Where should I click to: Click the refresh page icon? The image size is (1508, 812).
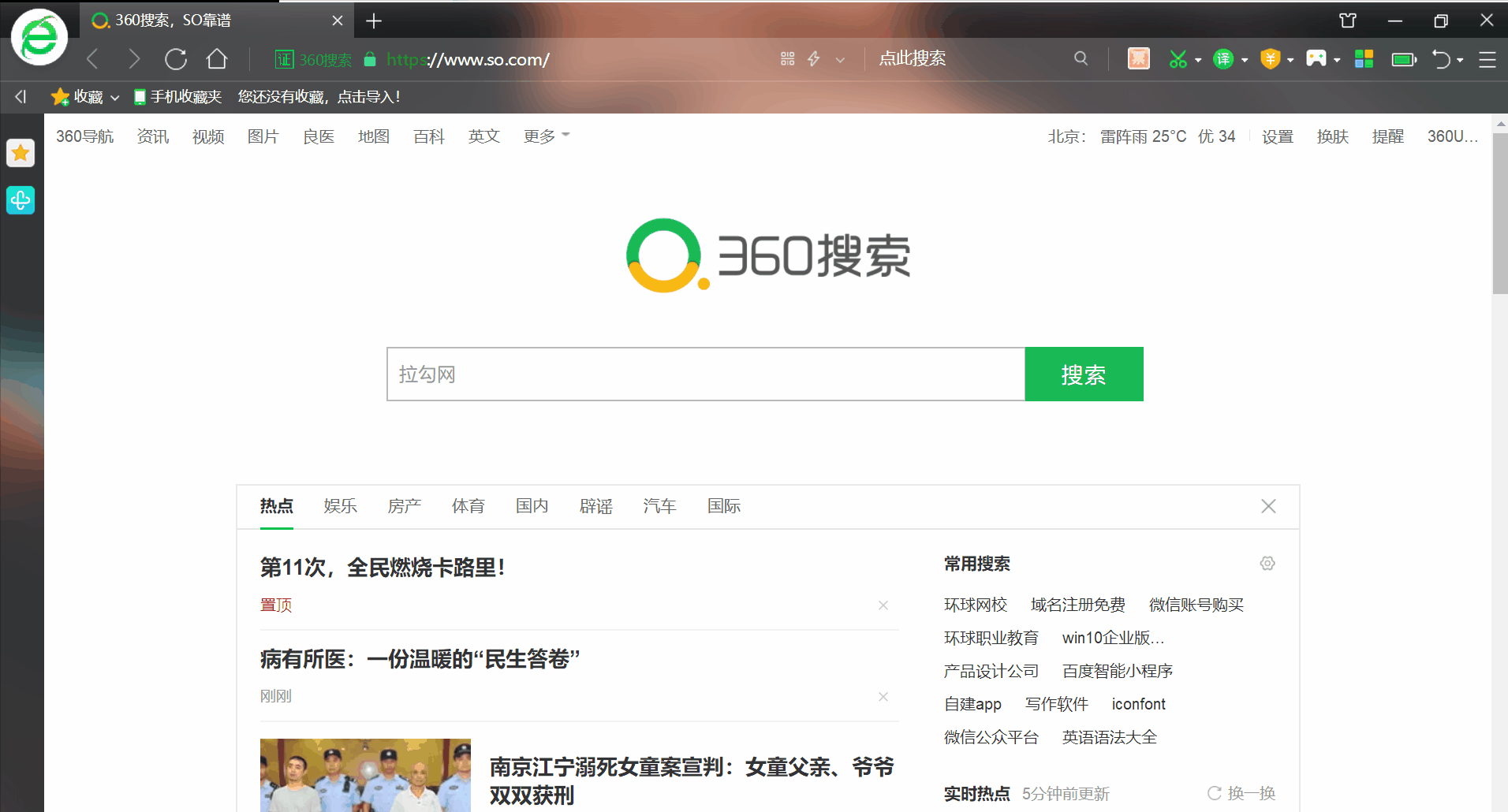pos(175,59)
